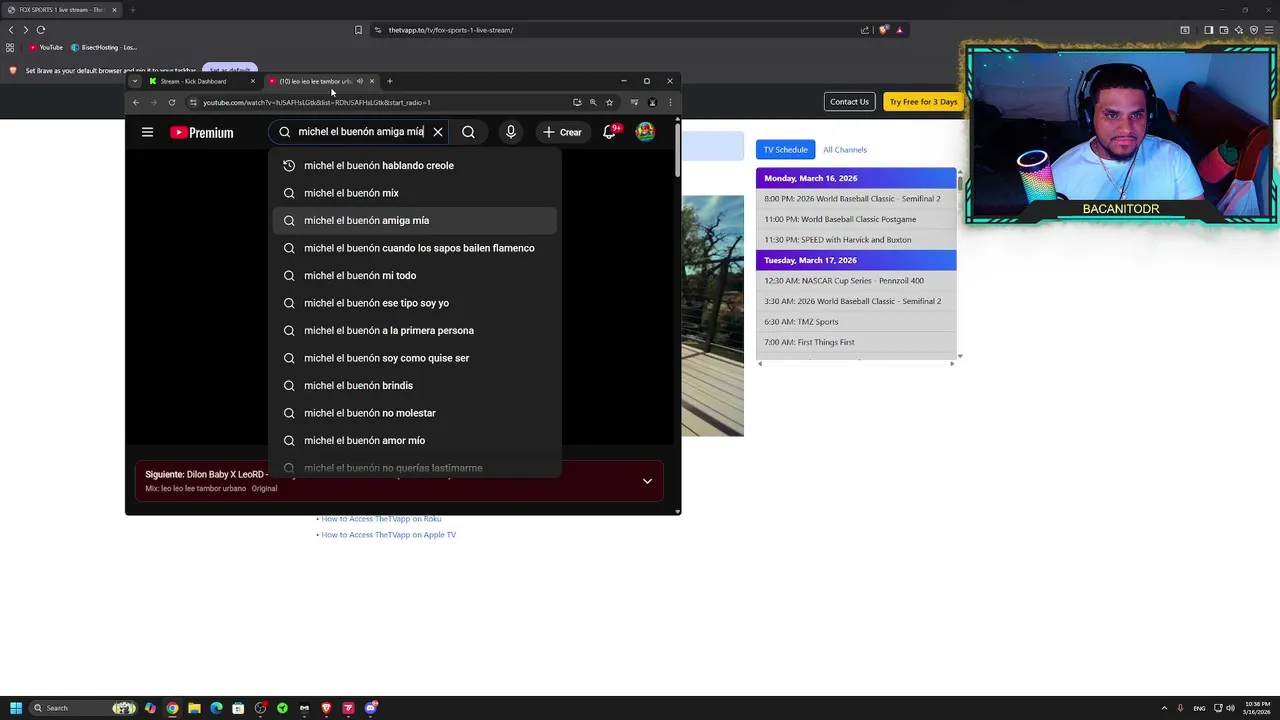Open the YouTube bookmark in Brave's bar
The width and height of the screenshot is (1280, 720).
(x=46, y=47)
